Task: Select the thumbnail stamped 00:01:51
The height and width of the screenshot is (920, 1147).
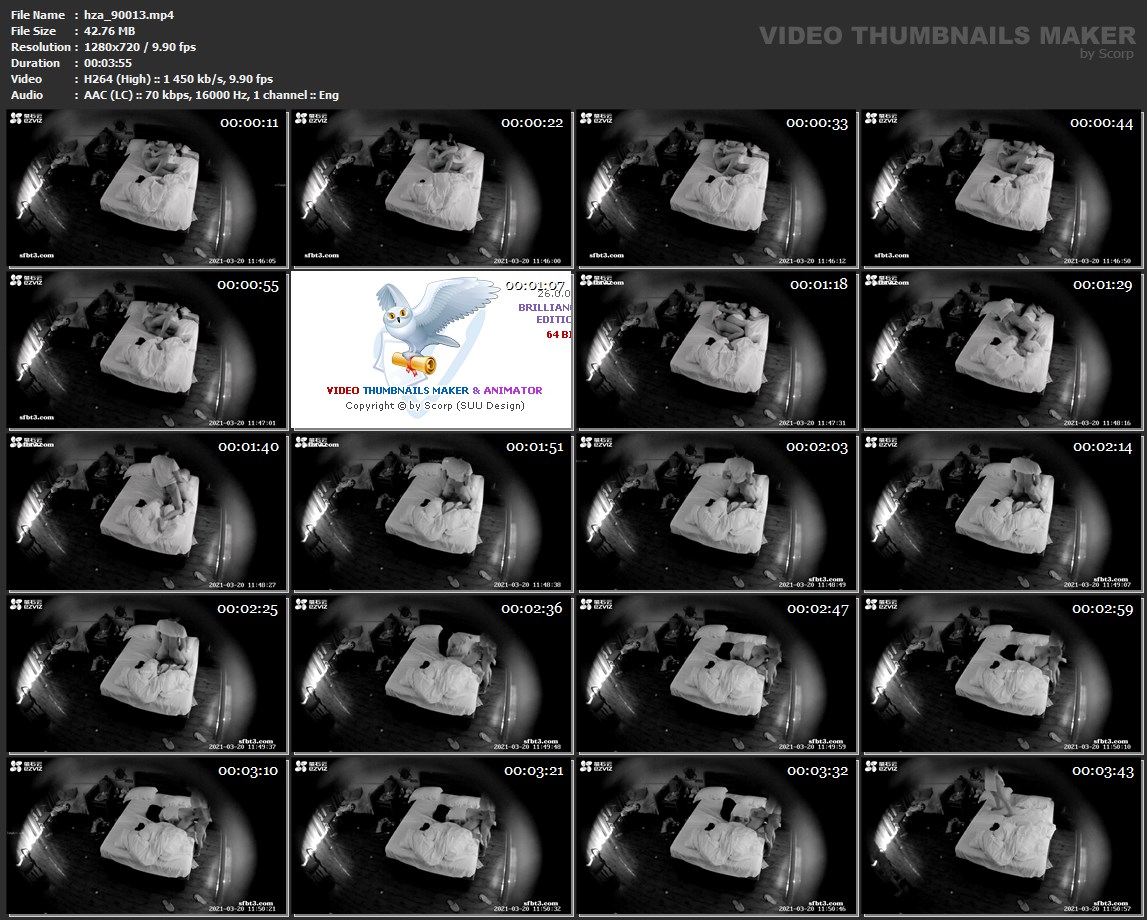Action: [x=432, y=512]
